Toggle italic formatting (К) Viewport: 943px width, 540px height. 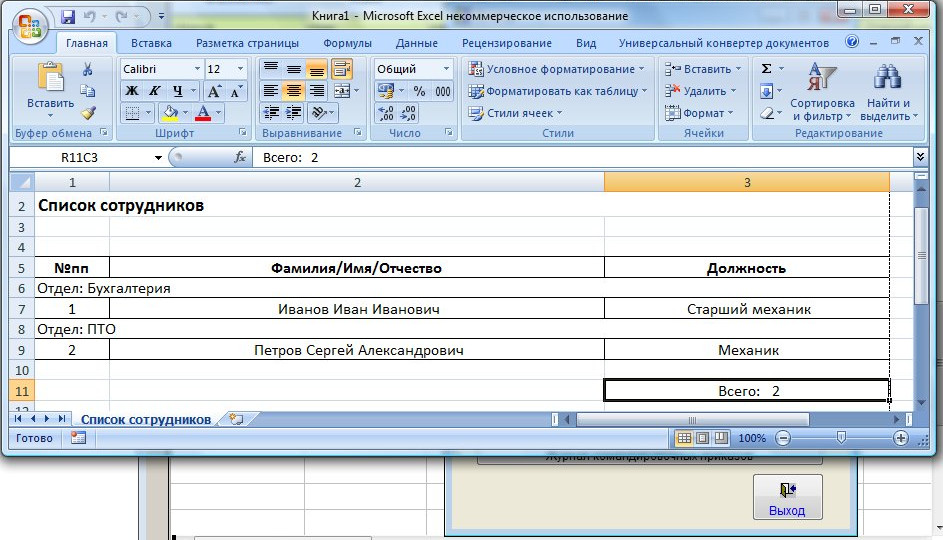pyautogui.click(x=155, y=91)
